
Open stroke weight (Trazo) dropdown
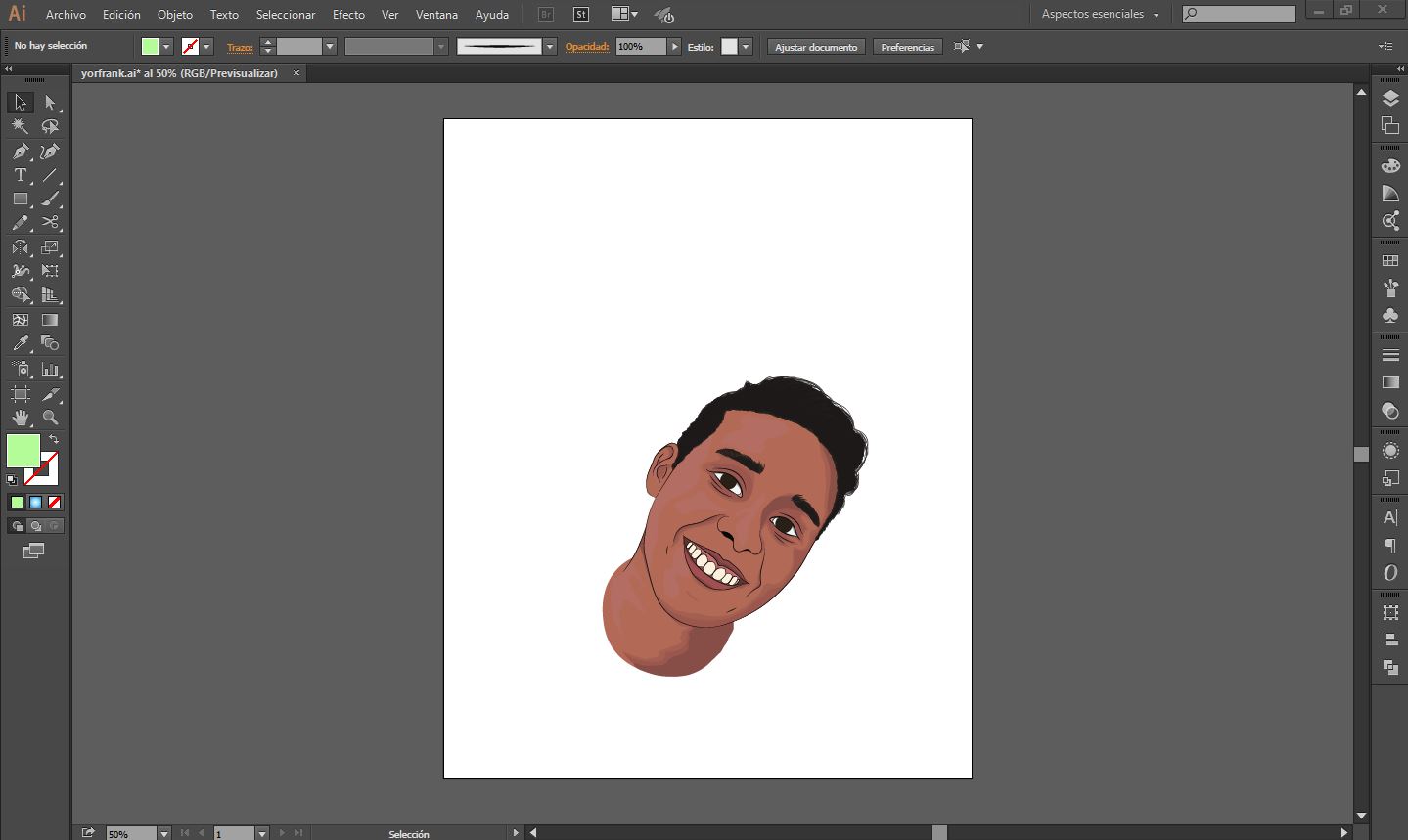(x=330, y=47)
